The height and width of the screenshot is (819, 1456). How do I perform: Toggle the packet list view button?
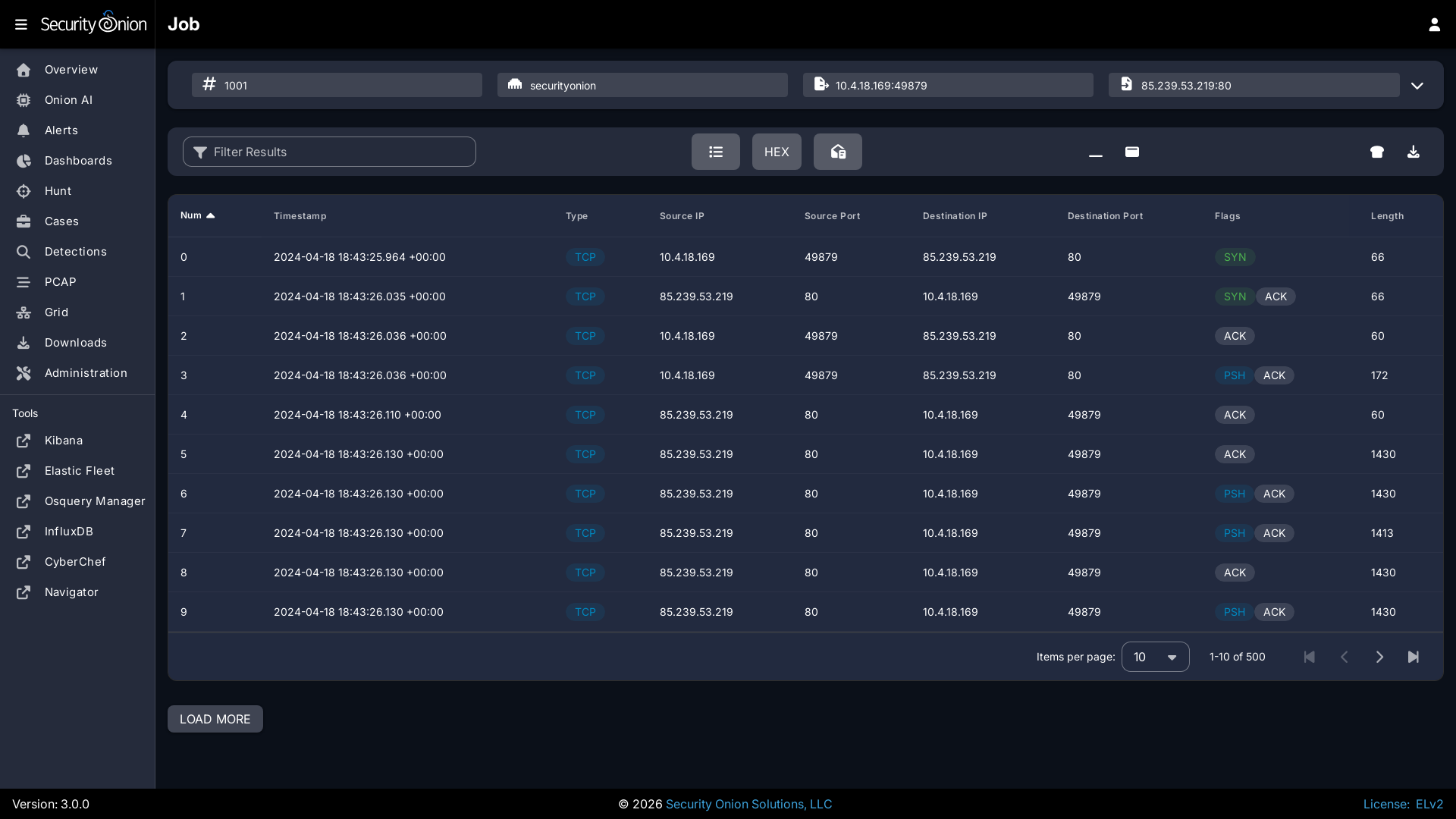pyautogui.click(x=715, y=152)
